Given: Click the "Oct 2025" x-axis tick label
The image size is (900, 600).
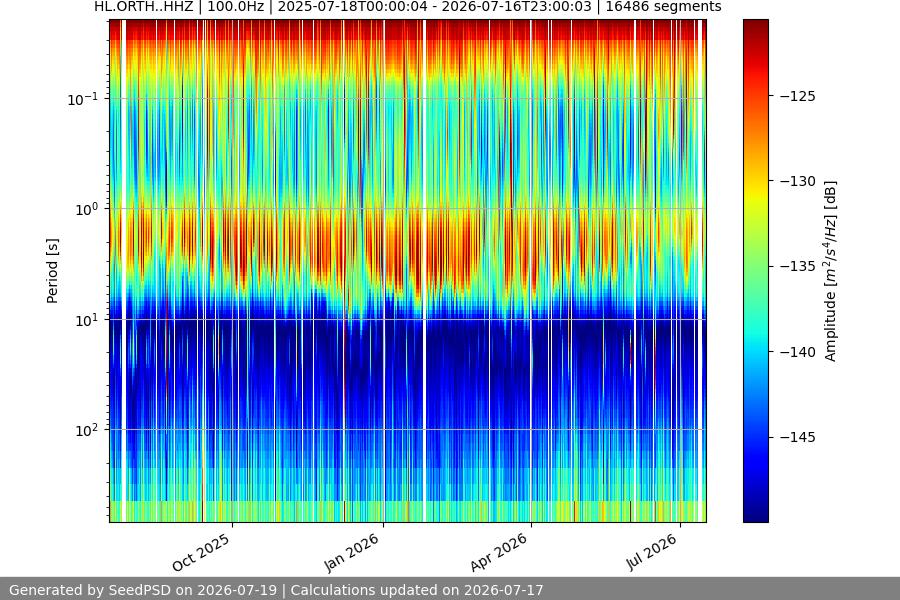Looking at the screenshot, I should [x=201, y=552].
